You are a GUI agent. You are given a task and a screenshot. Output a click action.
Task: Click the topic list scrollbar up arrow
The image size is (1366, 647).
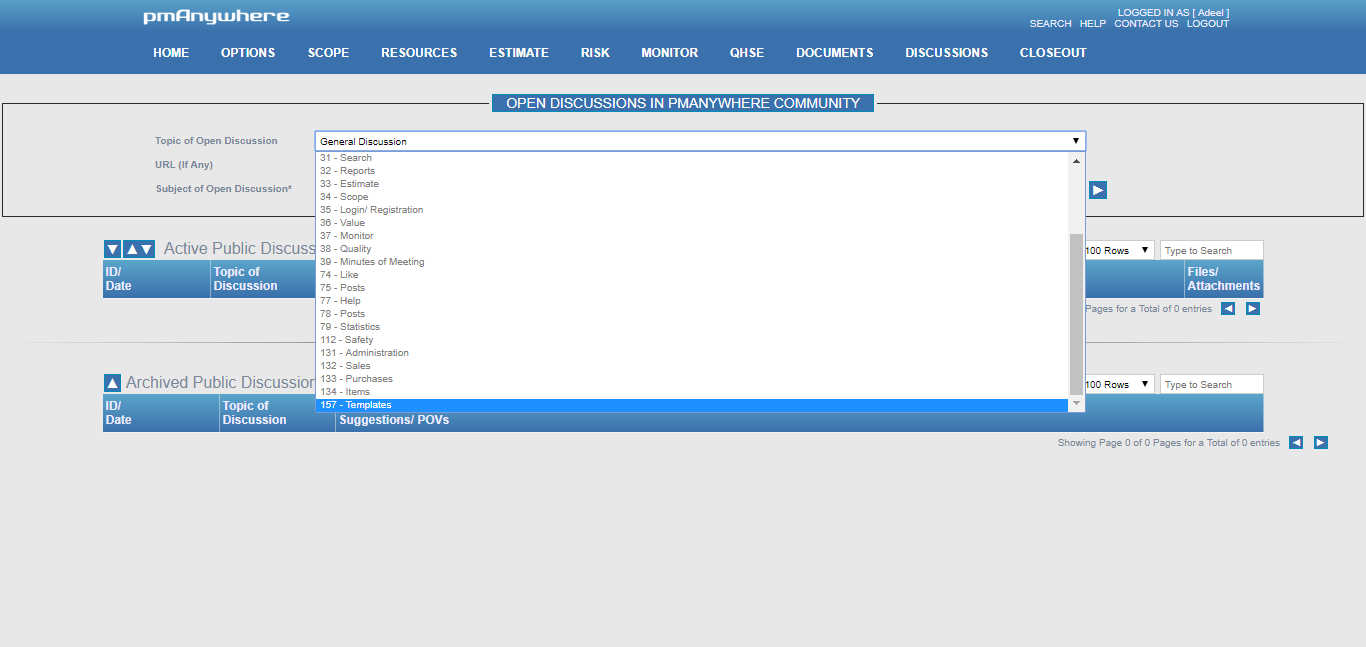pos(1077,161)
